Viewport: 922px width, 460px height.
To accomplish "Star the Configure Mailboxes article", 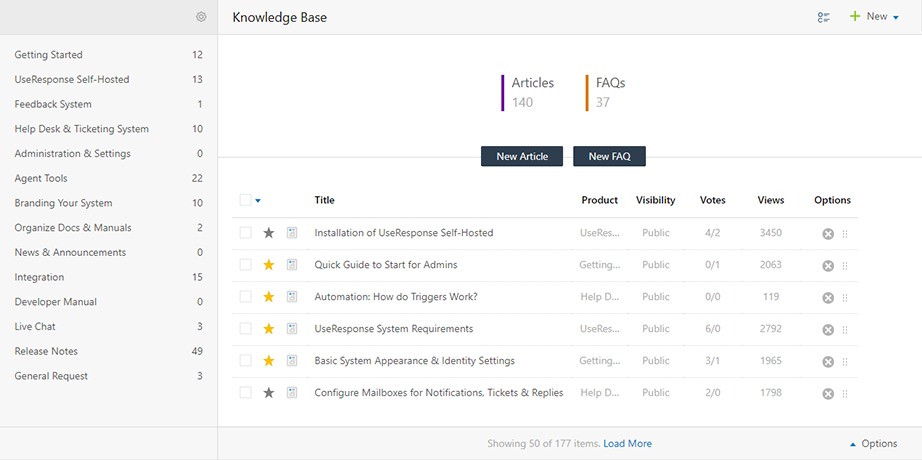I will (269, 392).
